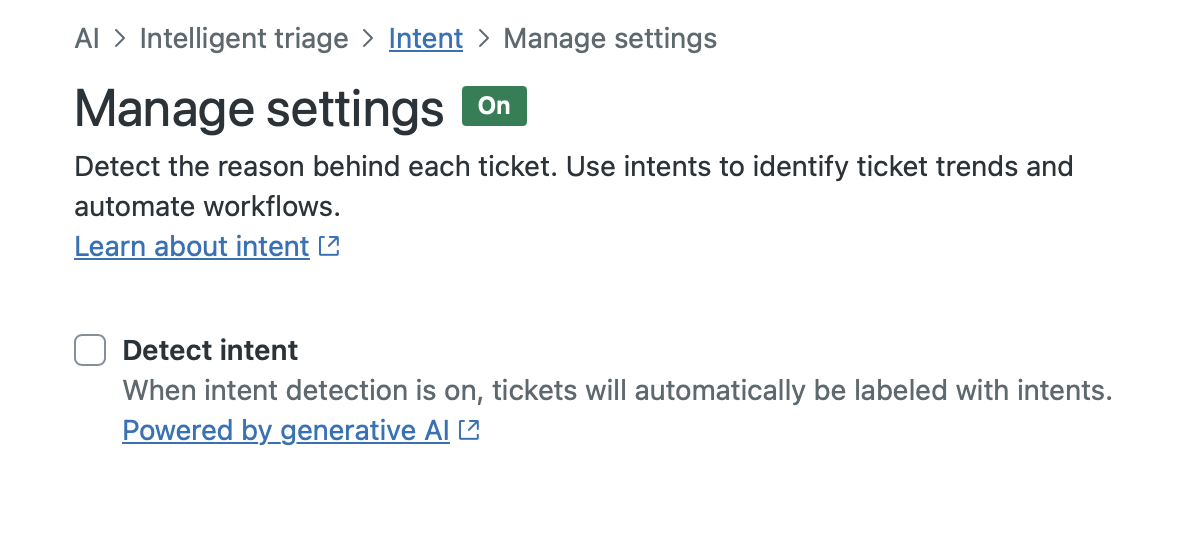Follow the Powered by generative AI link
The height and width of the screenshot is (534, 1194).
point(286,430)
